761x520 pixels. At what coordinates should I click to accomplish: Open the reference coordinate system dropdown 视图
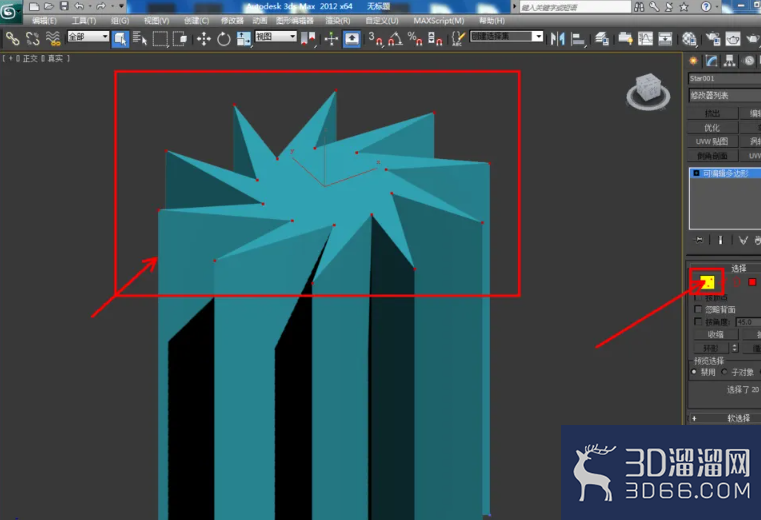click(x=276, y=36)
